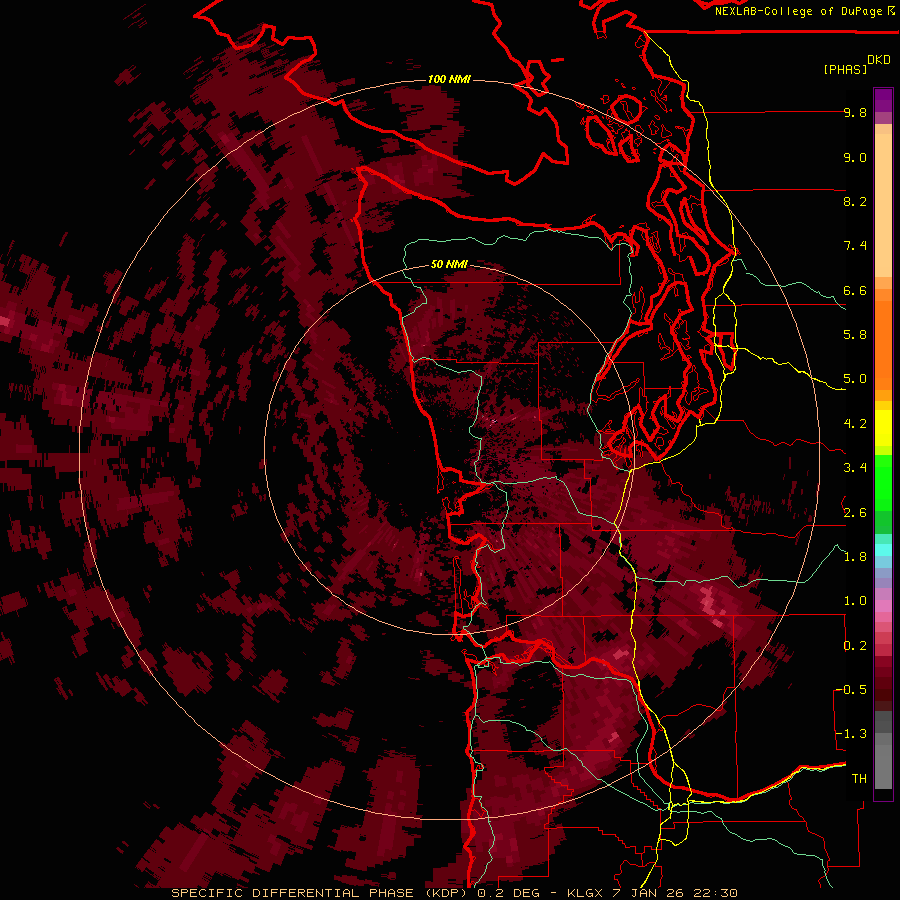Viewport: 900px width, 900px height.
Task: Click the -0.5 value on the color scale
Action: click(851, 690)
